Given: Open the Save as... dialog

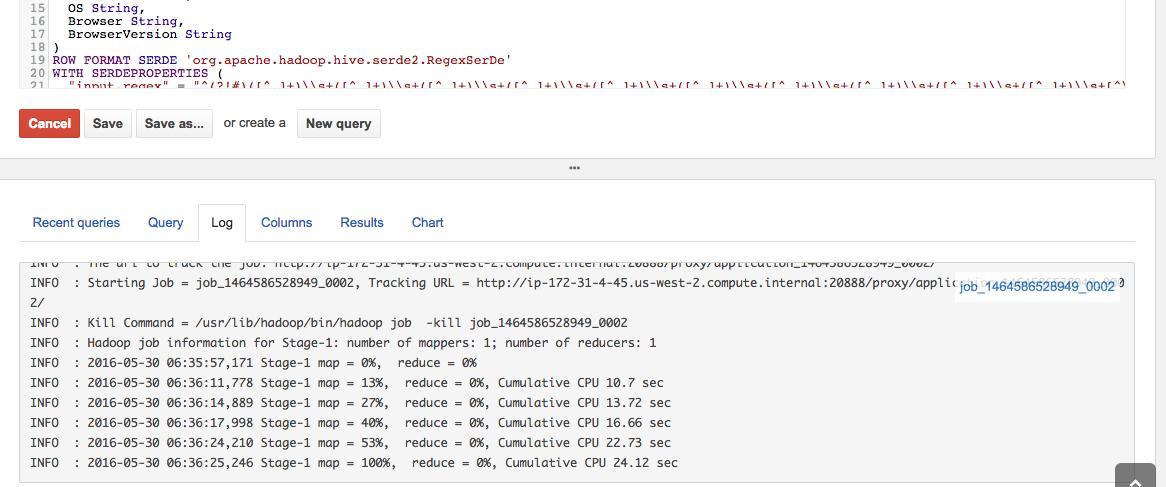Looking at the screenshot, I should point(173,124).
